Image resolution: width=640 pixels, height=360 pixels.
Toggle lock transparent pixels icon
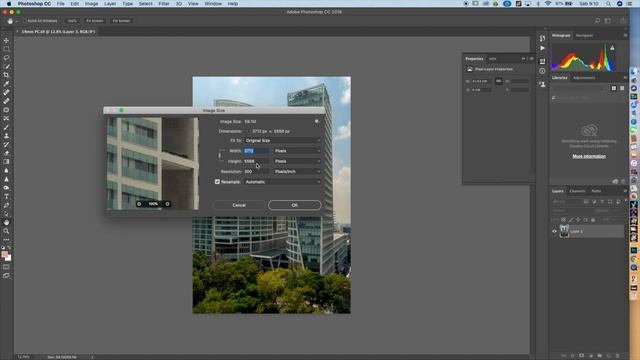[x=564, y=220]
